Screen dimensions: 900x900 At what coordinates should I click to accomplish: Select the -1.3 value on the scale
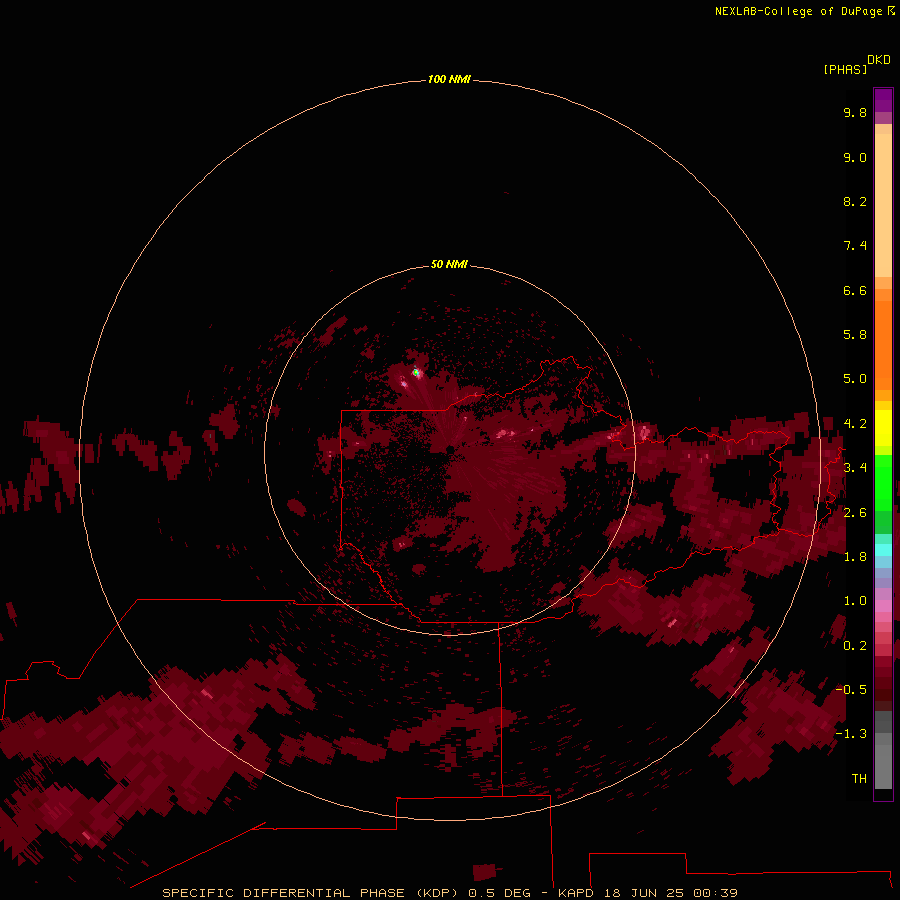(x=851, y=734)
